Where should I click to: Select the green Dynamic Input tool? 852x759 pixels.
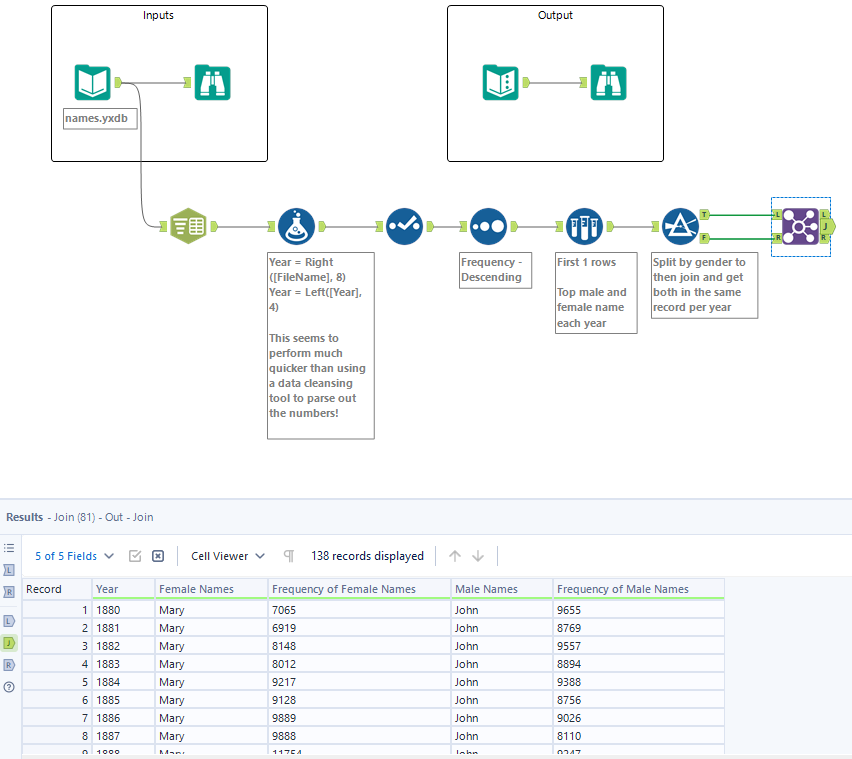(x=188, y=226)
